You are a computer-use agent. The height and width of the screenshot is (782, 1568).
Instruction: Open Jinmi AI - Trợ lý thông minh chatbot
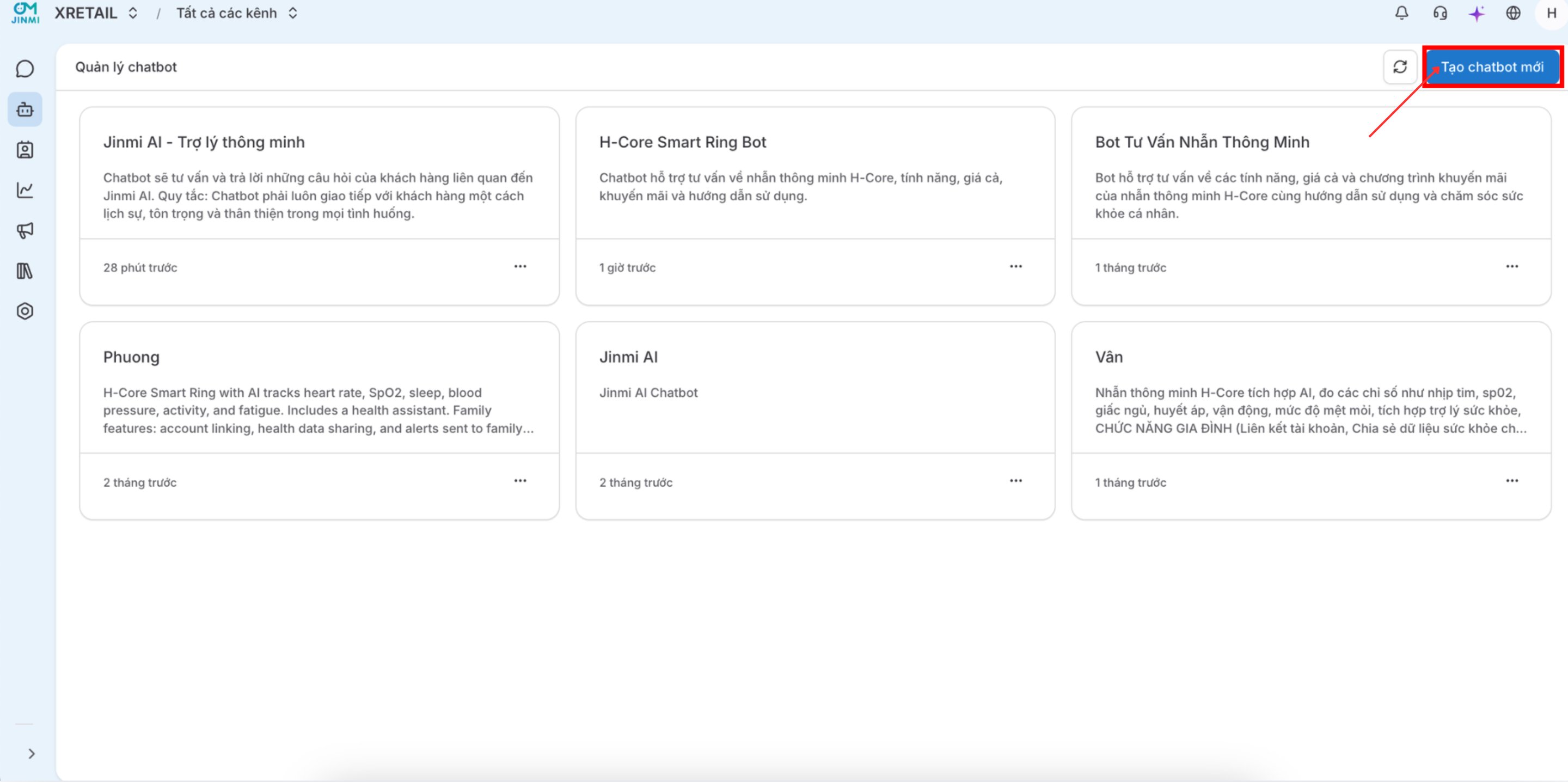click(319, 206)
